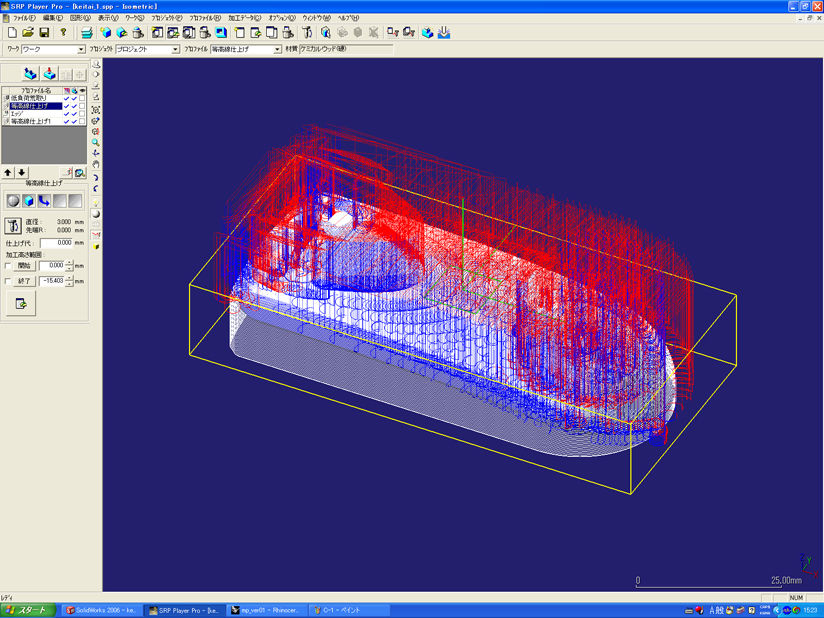Click the yellow question mark help icon
This screenshot has height=618, width=824.
pos(64,33)
